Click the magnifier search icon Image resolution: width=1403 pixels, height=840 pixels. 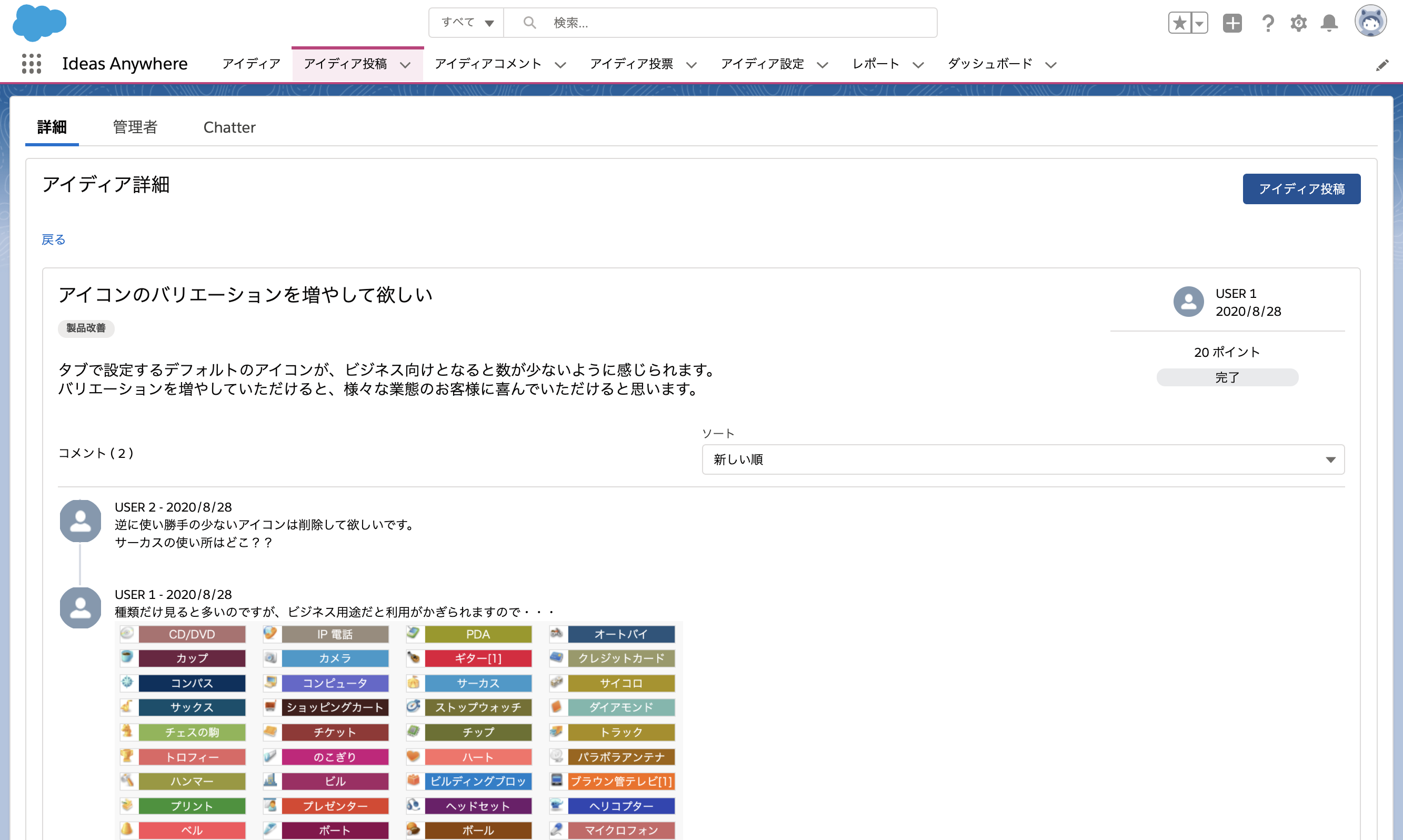pos(529,23)
